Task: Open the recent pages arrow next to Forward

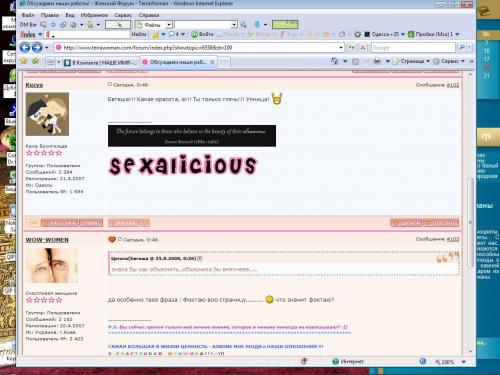Action: 46,48
